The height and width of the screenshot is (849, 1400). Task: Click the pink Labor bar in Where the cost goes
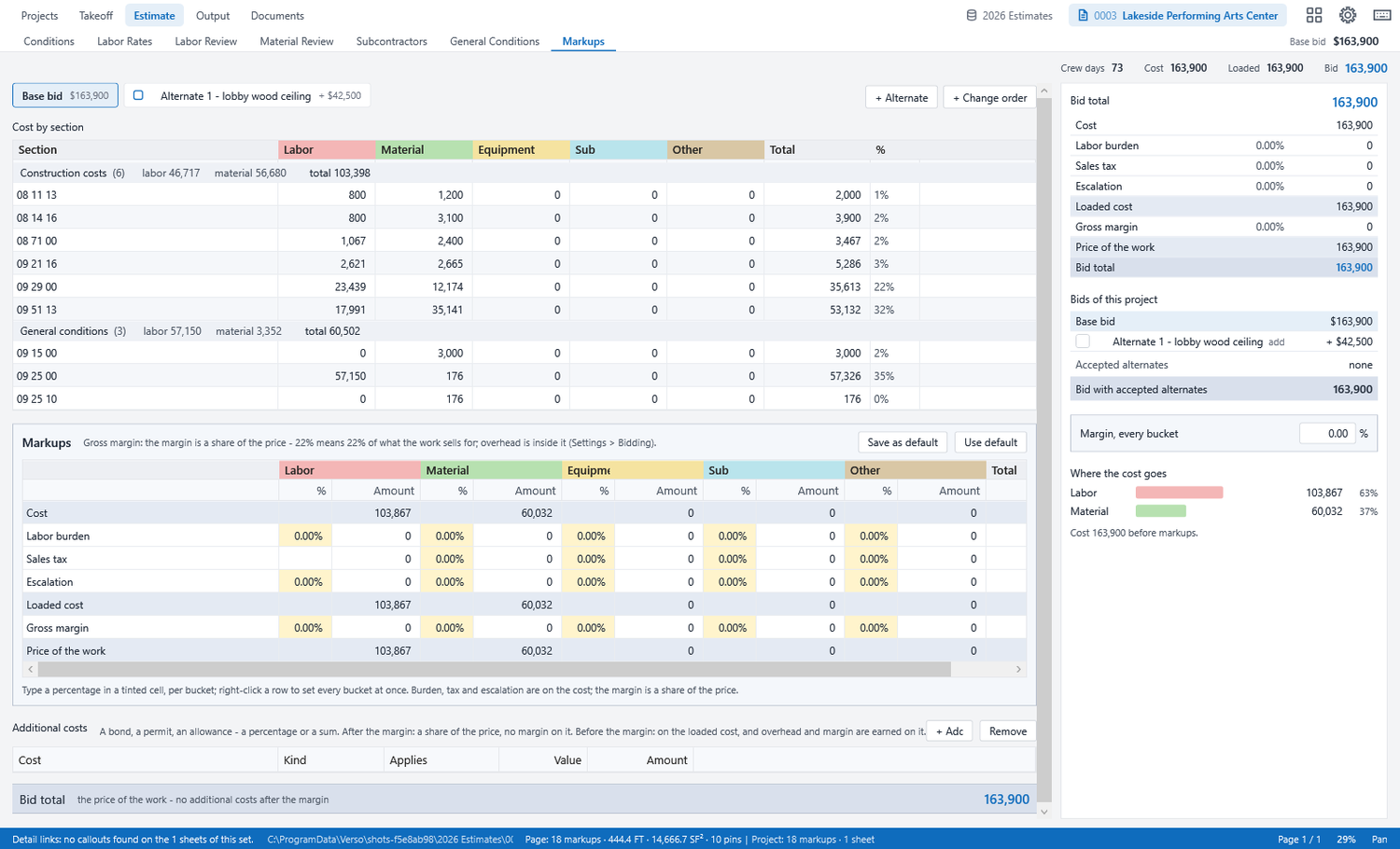click(x=1179, y=493)
